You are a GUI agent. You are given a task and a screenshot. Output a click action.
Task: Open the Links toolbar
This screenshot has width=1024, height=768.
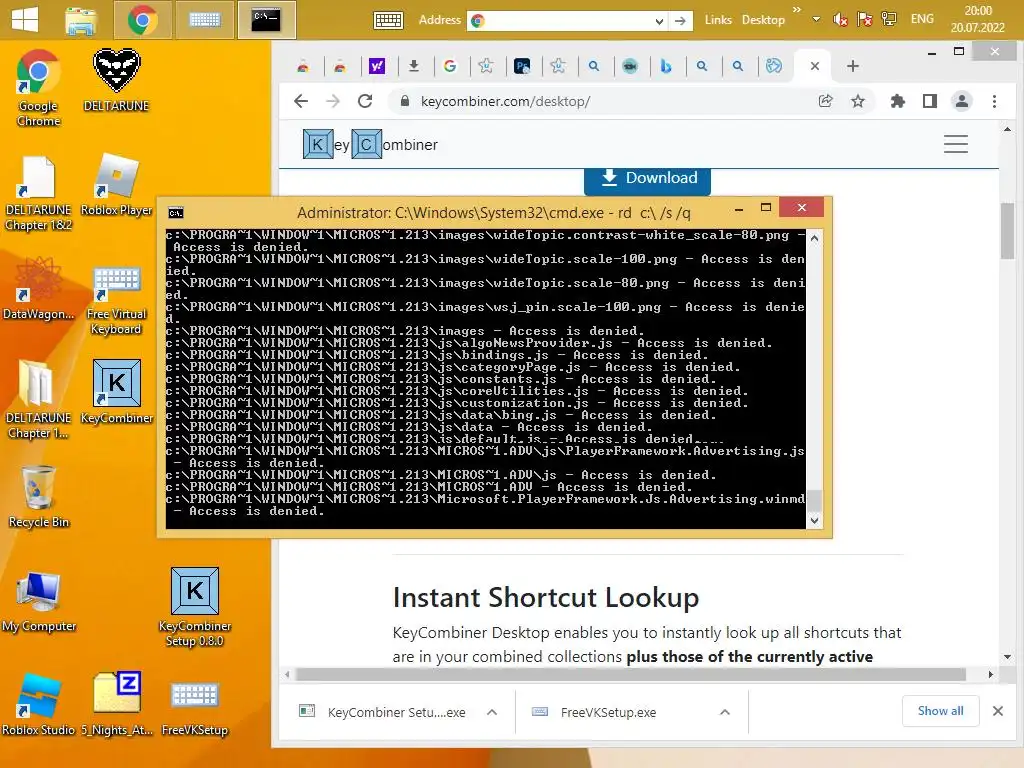click(x=718, y=20)
